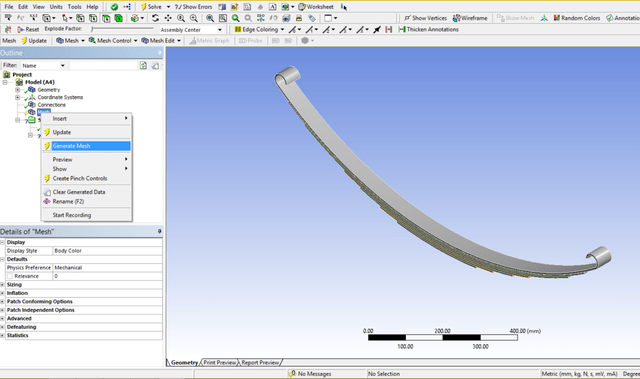Click the Outline filter text field
640x379 pixels.
[x=103, y=65]
